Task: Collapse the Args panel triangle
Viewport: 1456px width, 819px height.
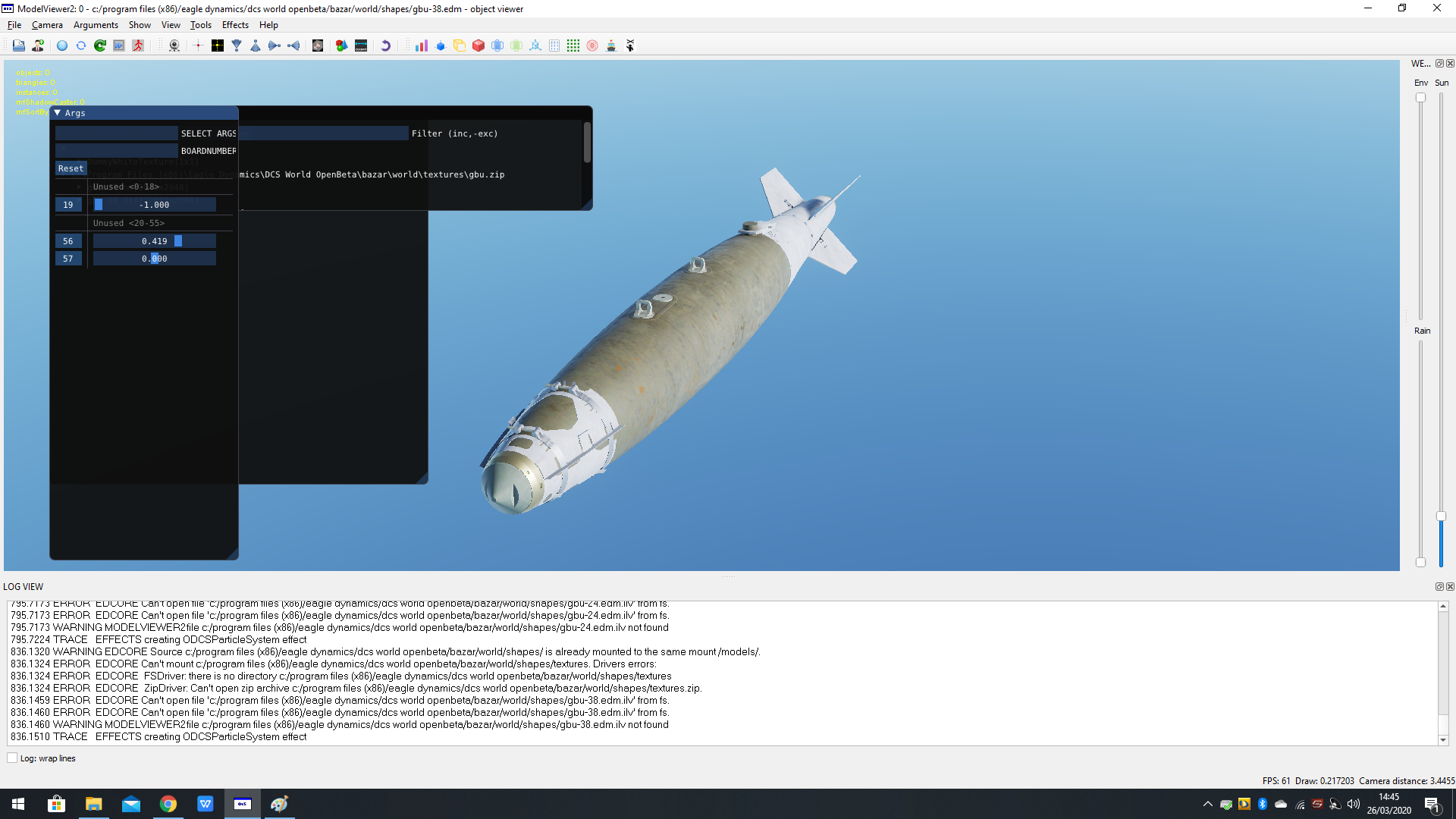Action: [58, 113]
